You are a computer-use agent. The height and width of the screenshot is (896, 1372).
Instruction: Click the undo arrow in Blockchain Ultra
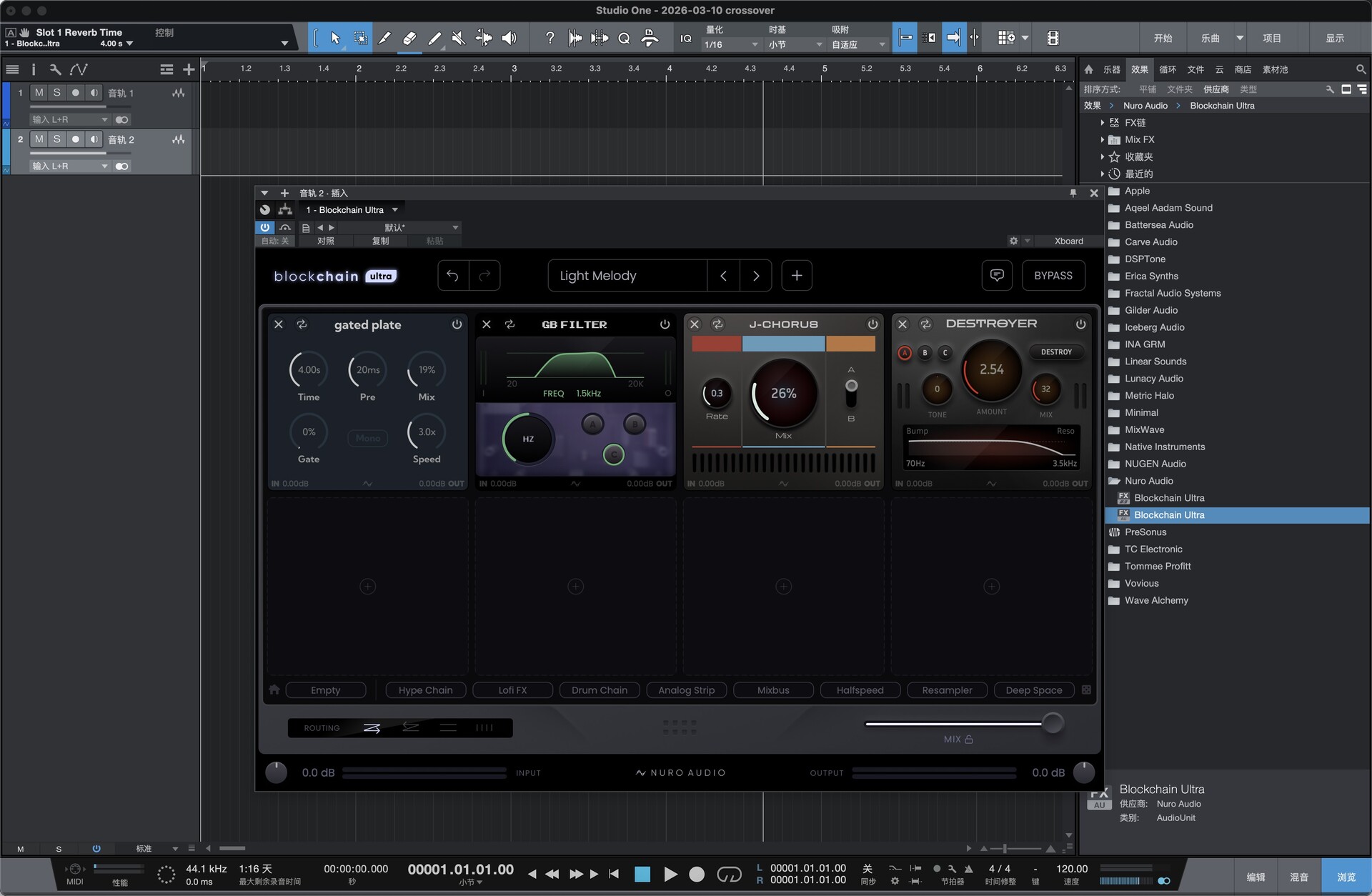452,276
